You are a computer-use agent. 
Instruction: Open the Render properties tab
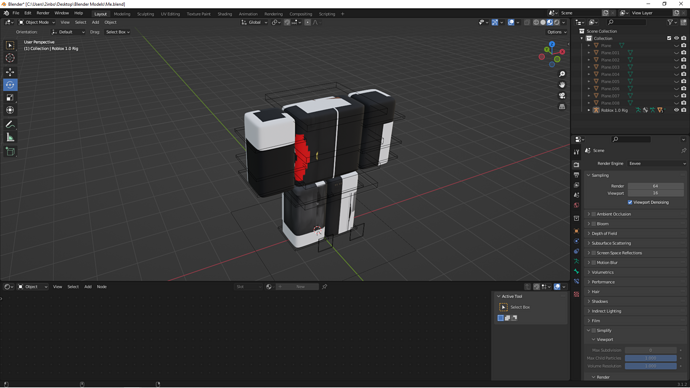(576, 165)
